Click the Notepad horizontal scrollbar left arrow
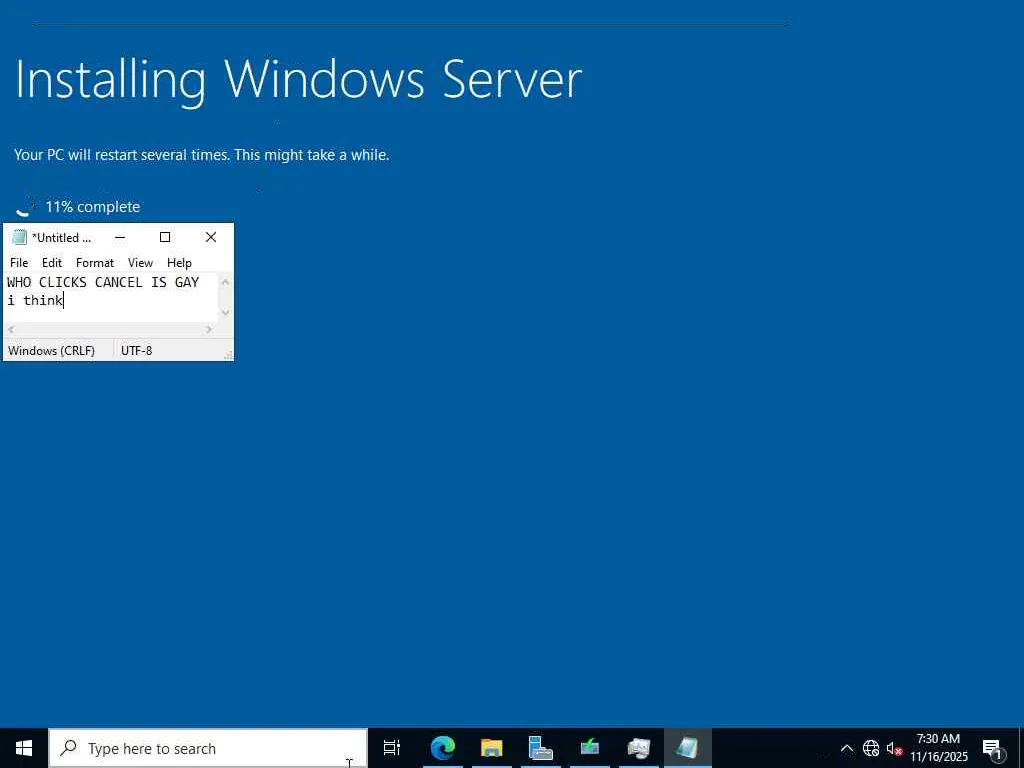This screenshot has height=768, width=1024. (11, 330)
